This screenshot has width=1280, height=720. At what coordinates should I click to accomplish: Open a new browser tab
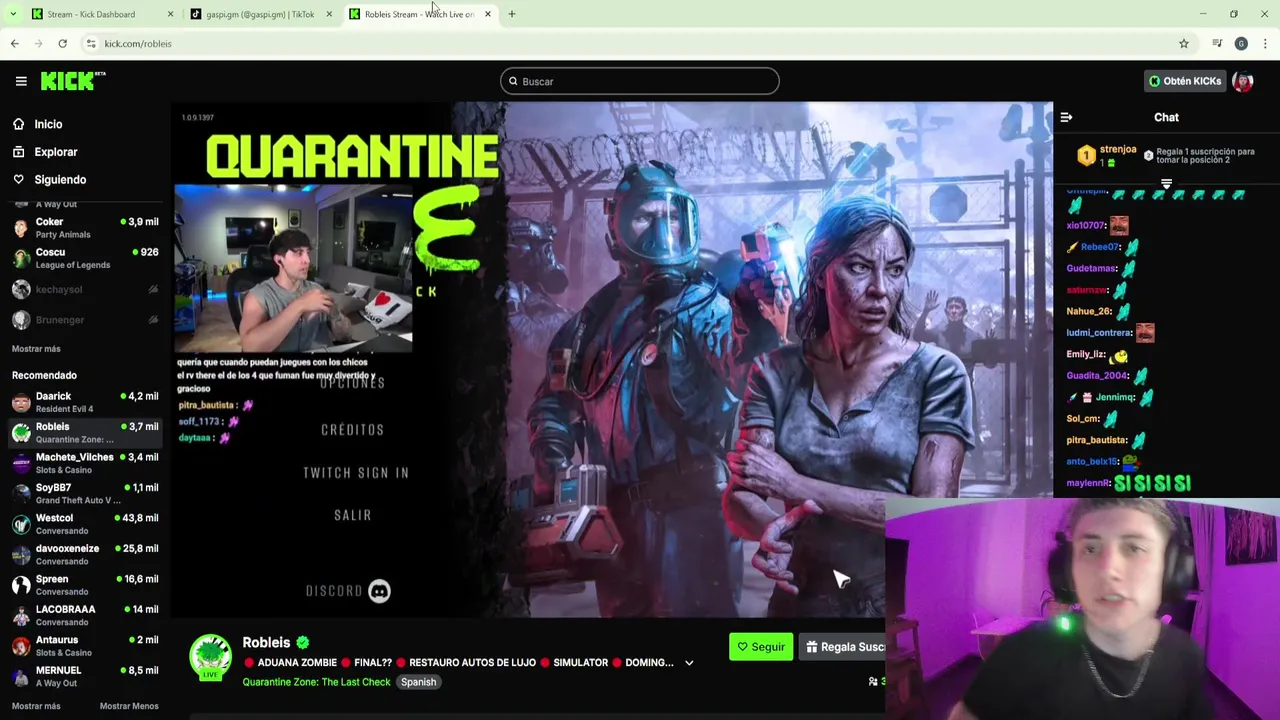[x=512, y=14]
